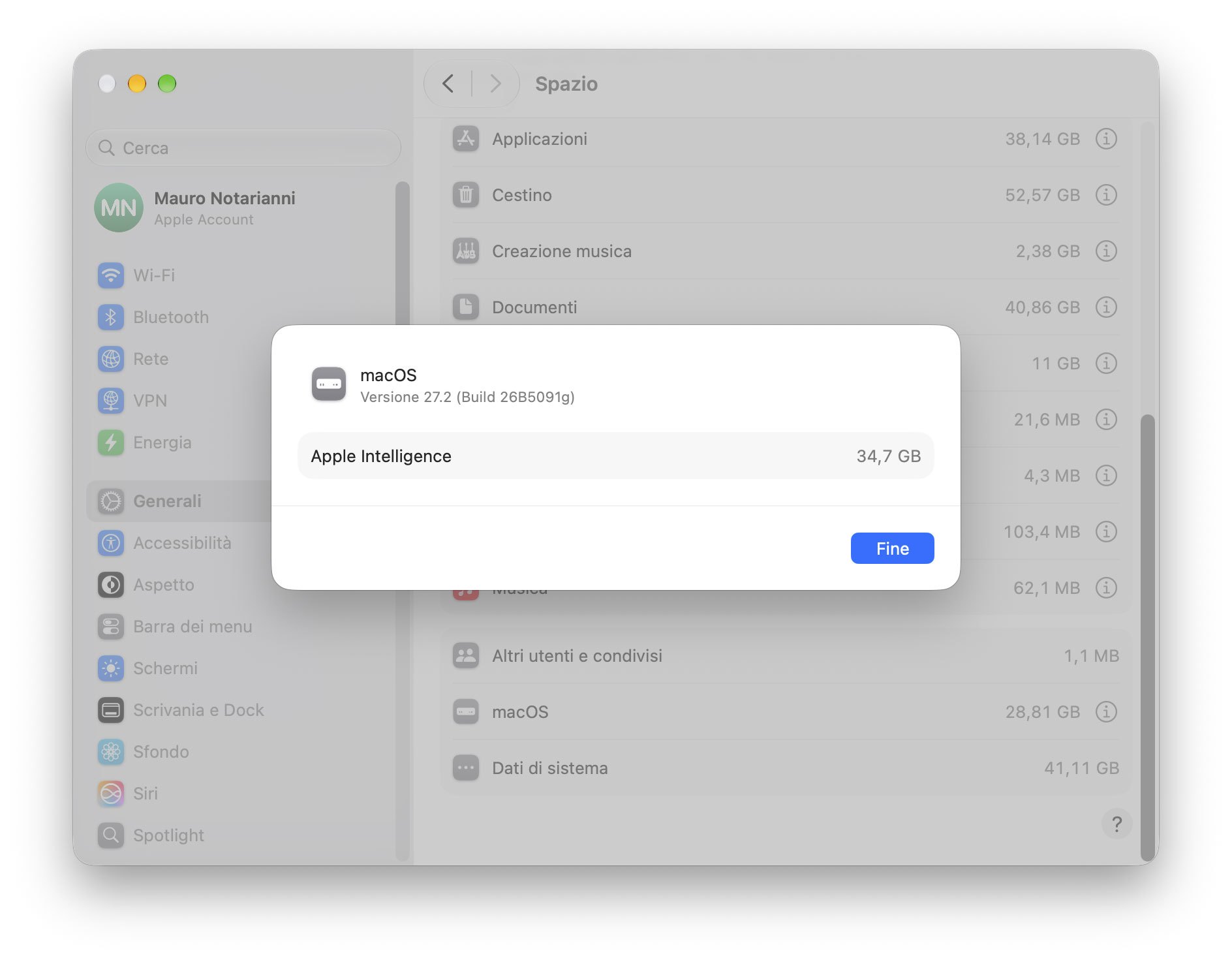
Task: Click the Documenti file icon
Action: coord(466,307)
